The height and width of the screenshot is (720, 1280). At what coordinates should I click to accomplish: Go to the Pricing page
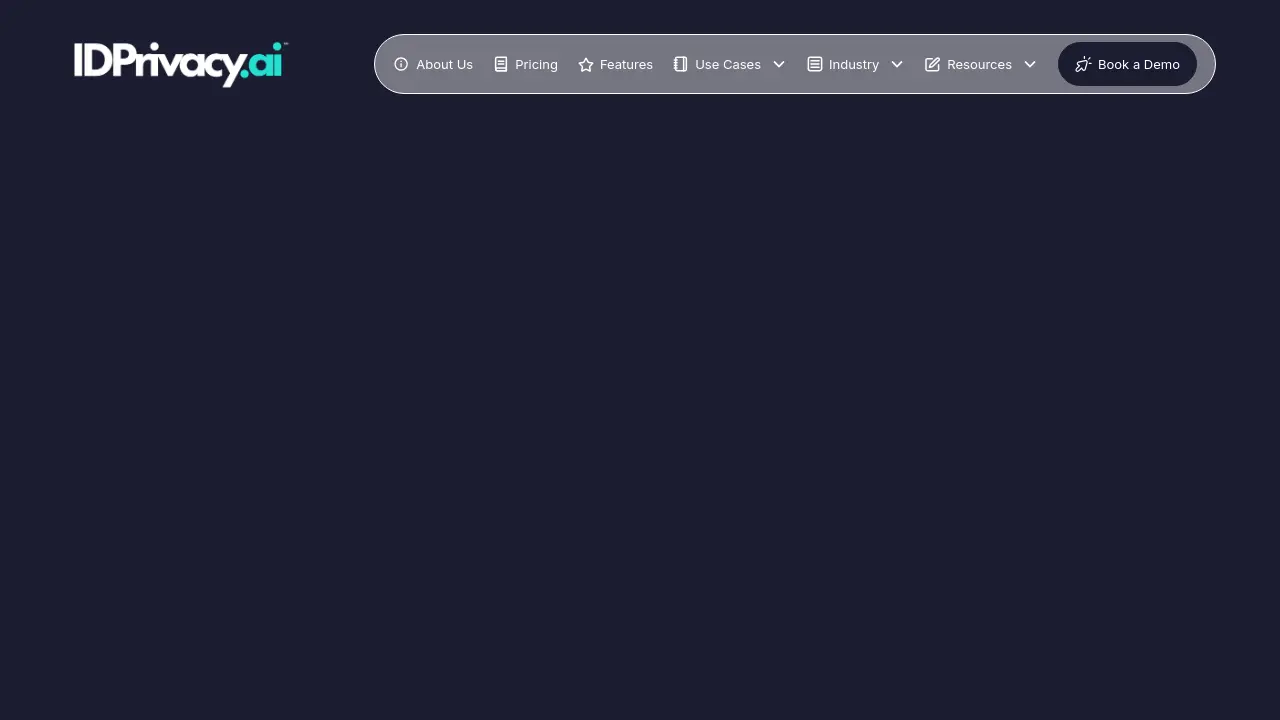point(536,64)
